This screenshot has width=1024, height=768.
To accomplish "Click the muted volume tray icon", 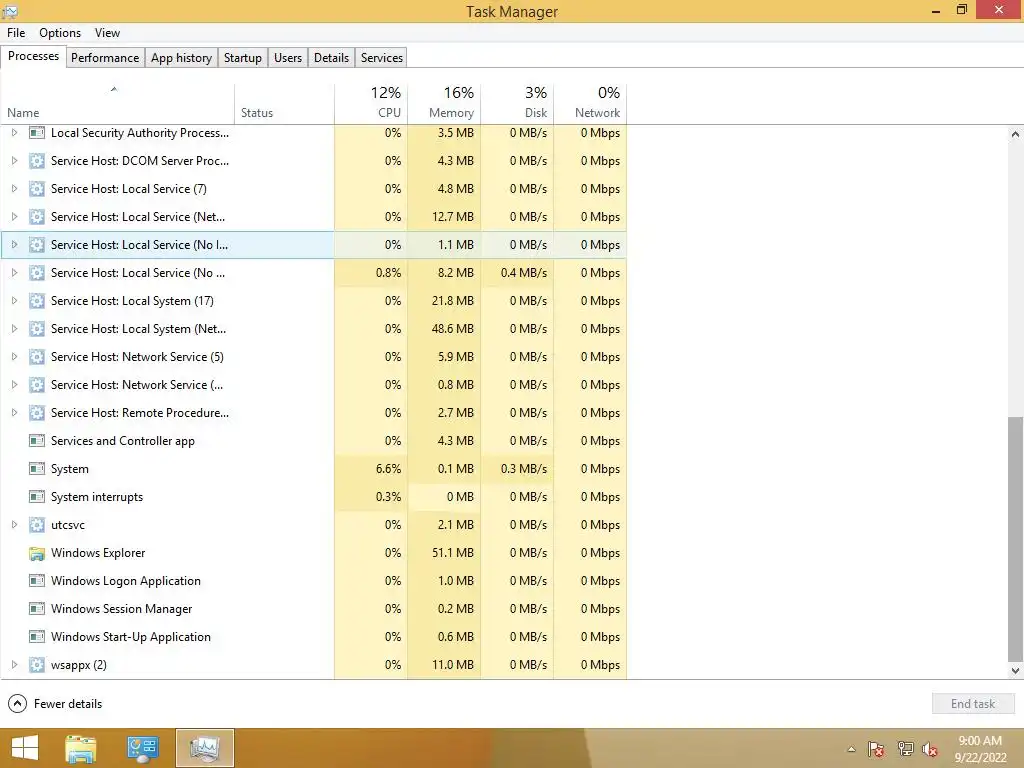I will [x=930, y=749].
